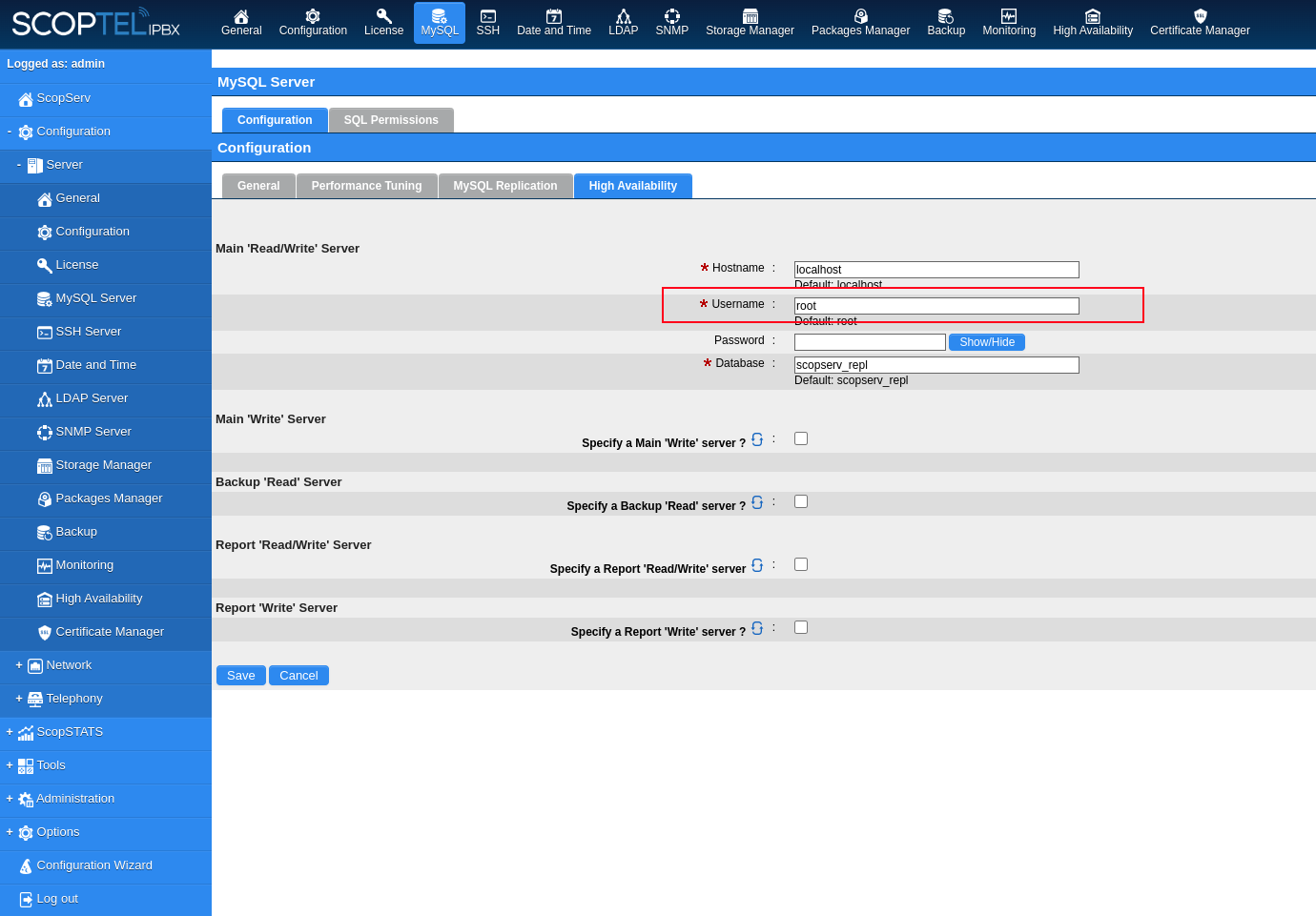Collapse the Server subtree in sidebar
This screenshot has width=1316, height=916.
click(19, 165)
